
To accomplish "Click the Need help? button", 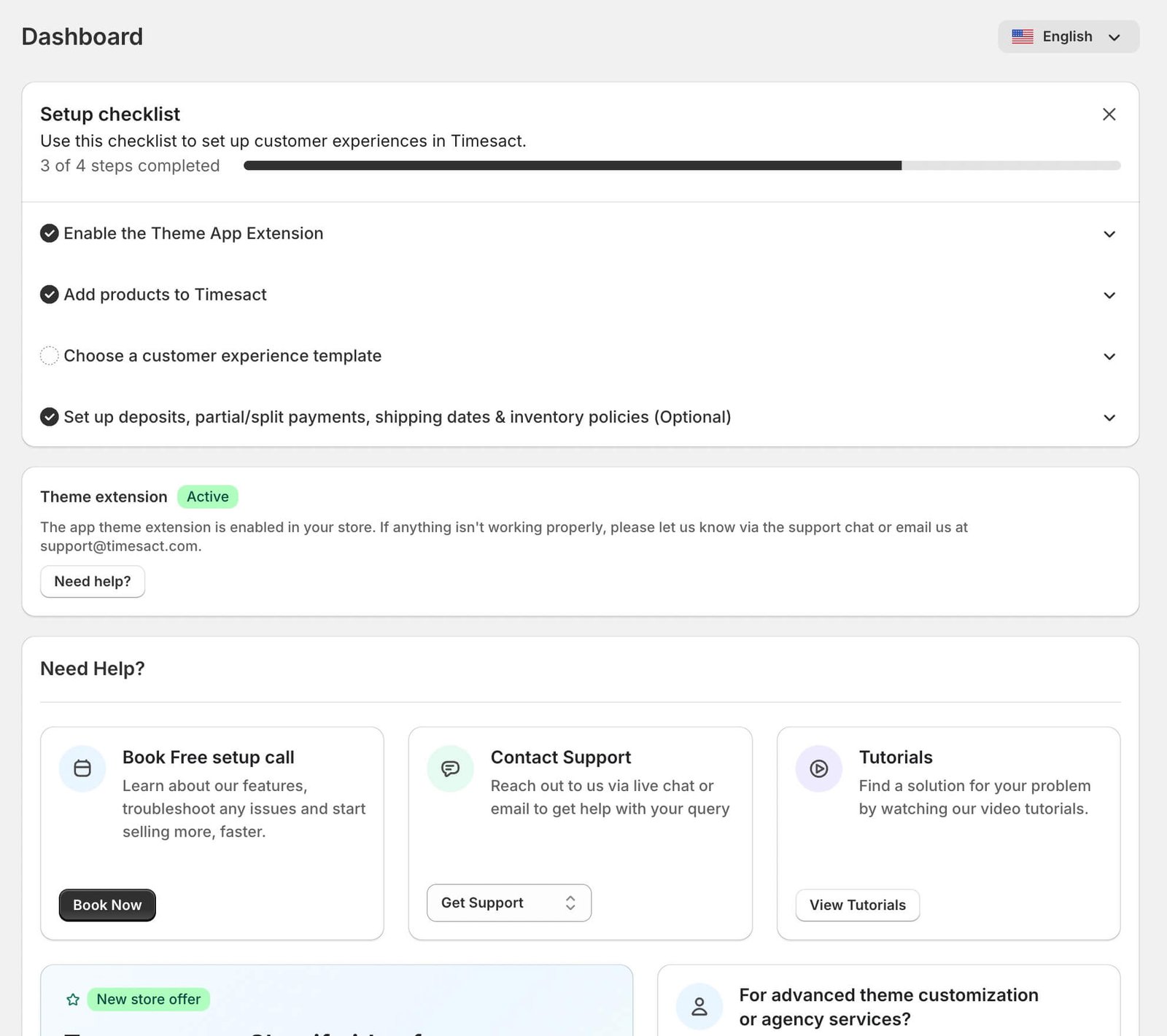I will [93, 582].
